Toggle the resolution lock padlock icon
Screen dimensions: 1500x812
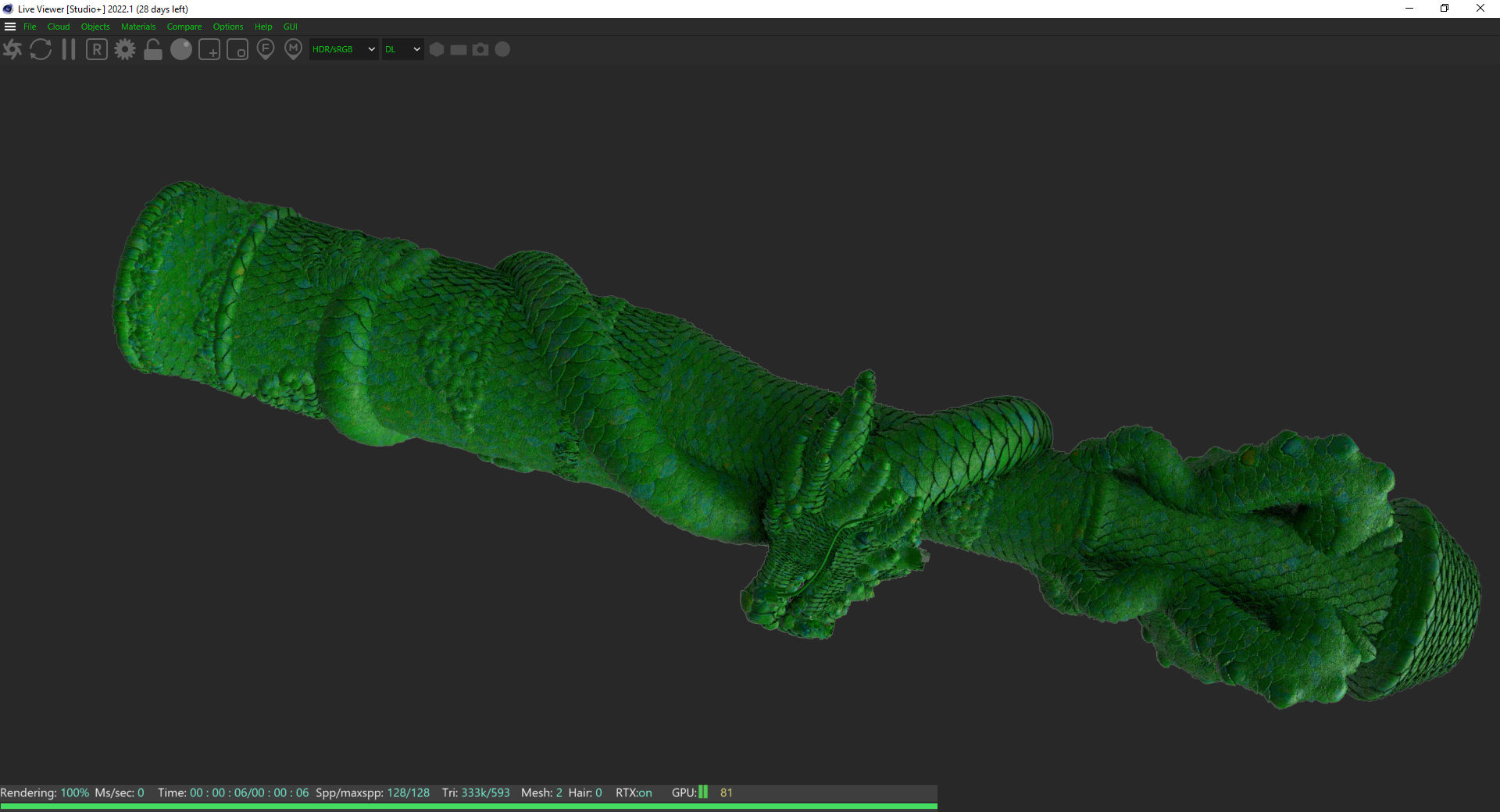pos(153,50)
